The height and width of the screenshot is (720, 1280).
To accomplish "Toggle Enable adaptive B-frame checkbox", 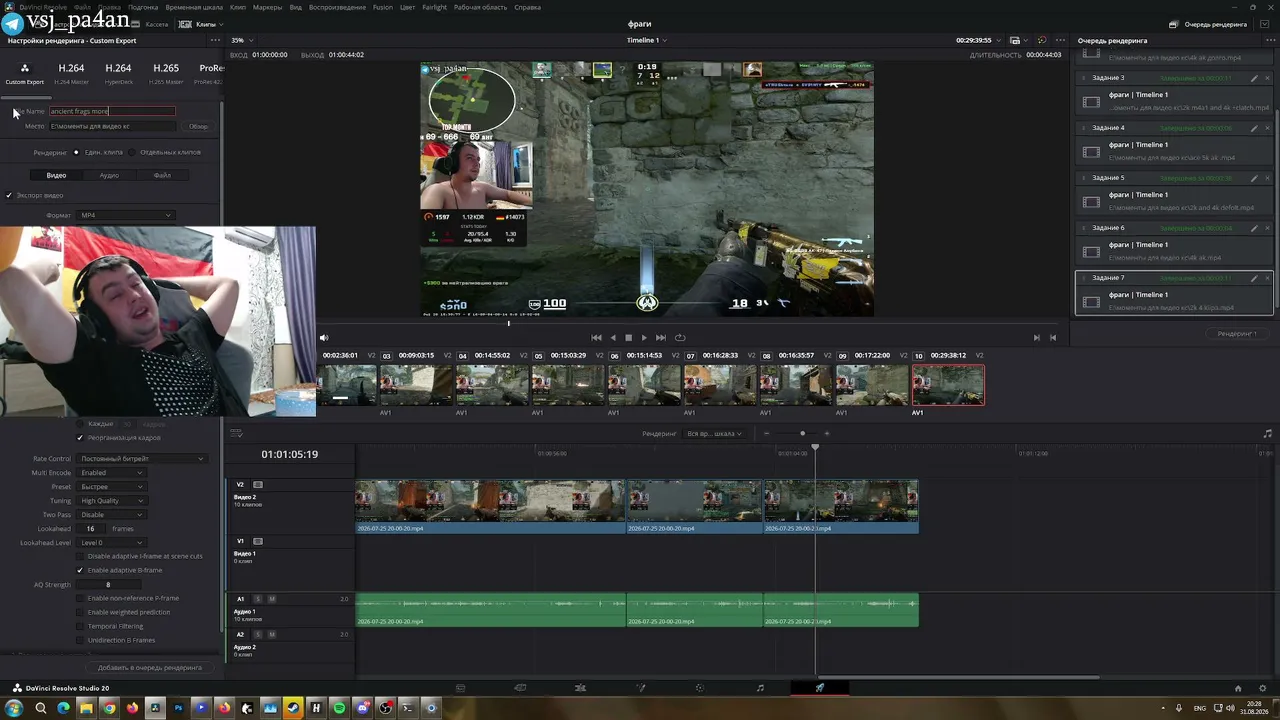I will coord(80,570).
